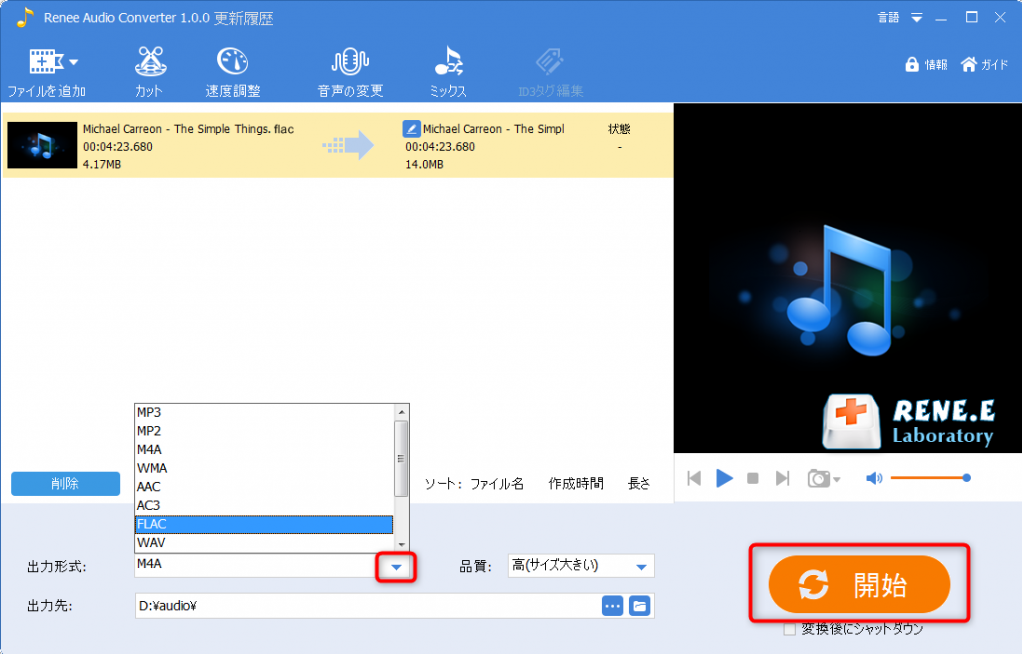1022x654 pixels.
Task: Click the Delete (削除) button
Action: coord(65,483)
